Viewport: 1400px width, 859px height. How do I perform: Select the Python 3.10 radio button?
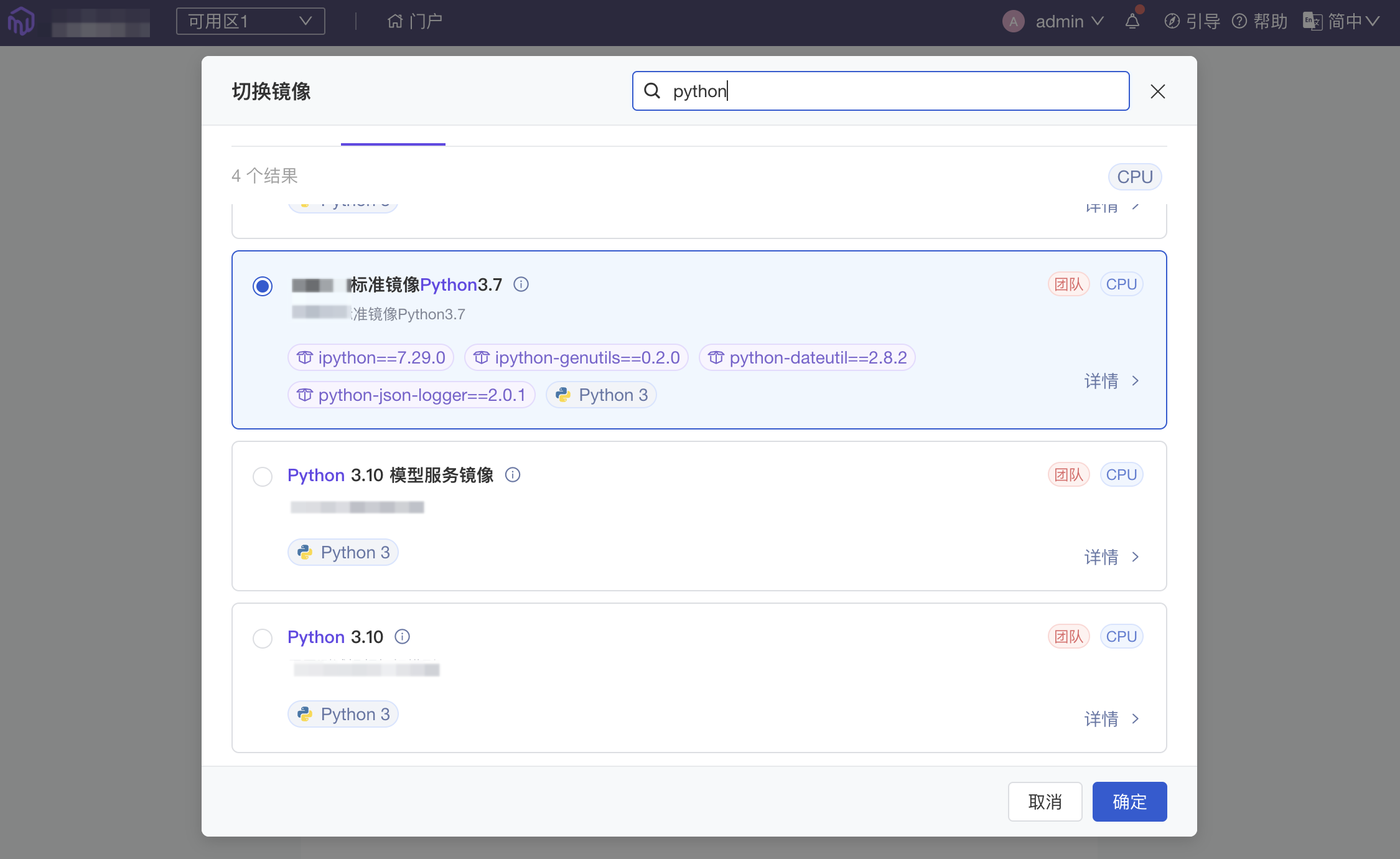(262, 637)
